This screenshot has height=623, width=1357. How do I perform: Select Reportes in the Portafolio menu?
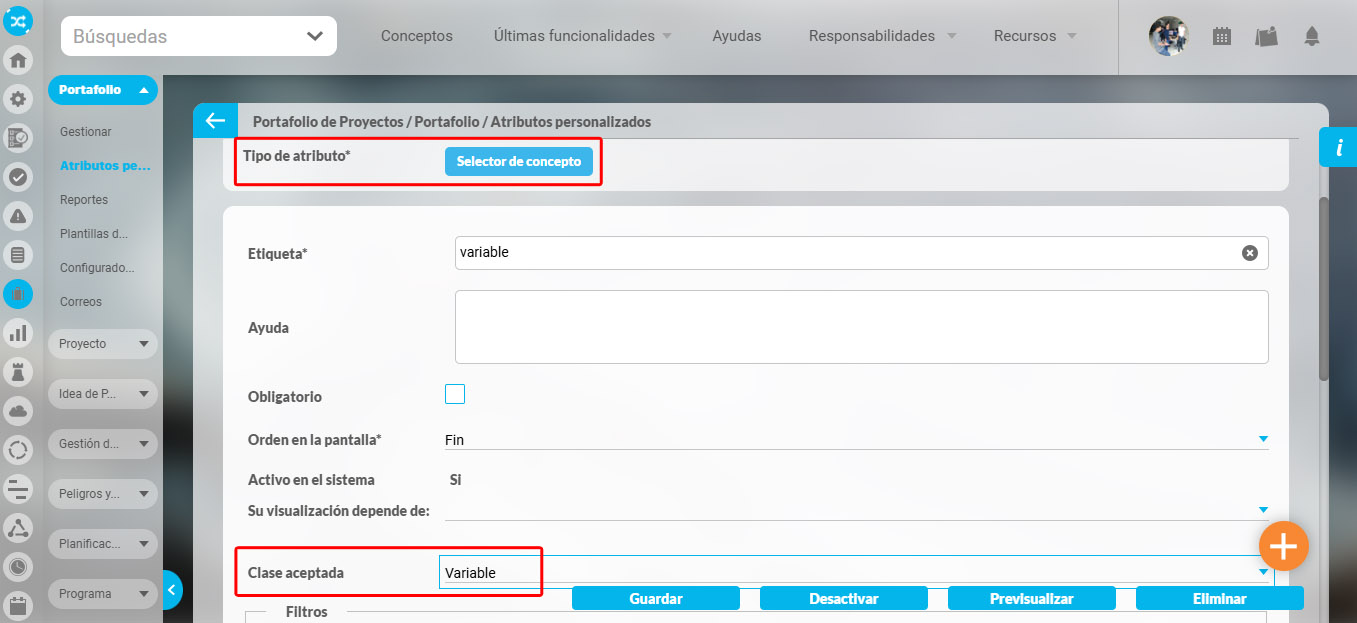point(84,200)
